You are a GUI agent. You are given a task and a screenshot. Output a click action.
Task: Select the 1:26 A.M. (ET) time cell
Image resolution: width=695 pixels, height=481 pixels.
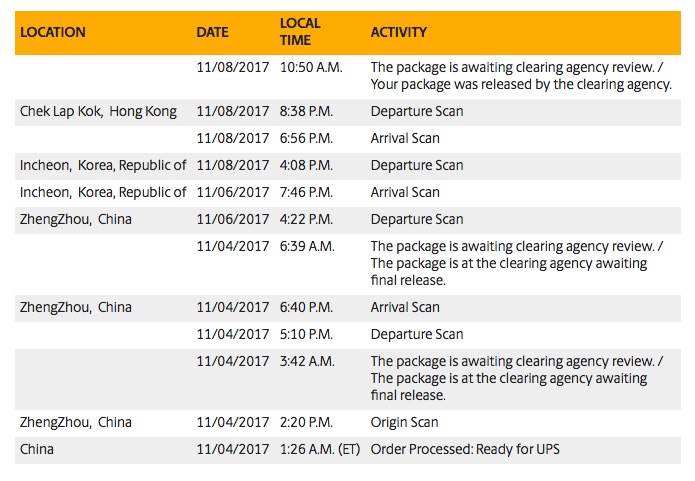click(x=320, y=450)
